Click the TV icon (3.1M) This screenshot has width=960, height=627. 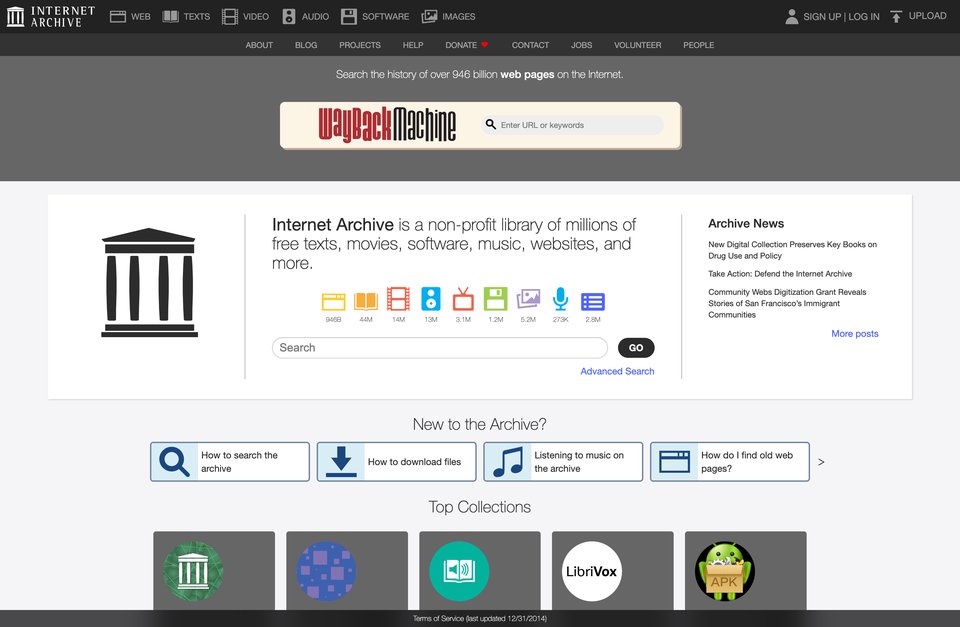click(463, 299)
